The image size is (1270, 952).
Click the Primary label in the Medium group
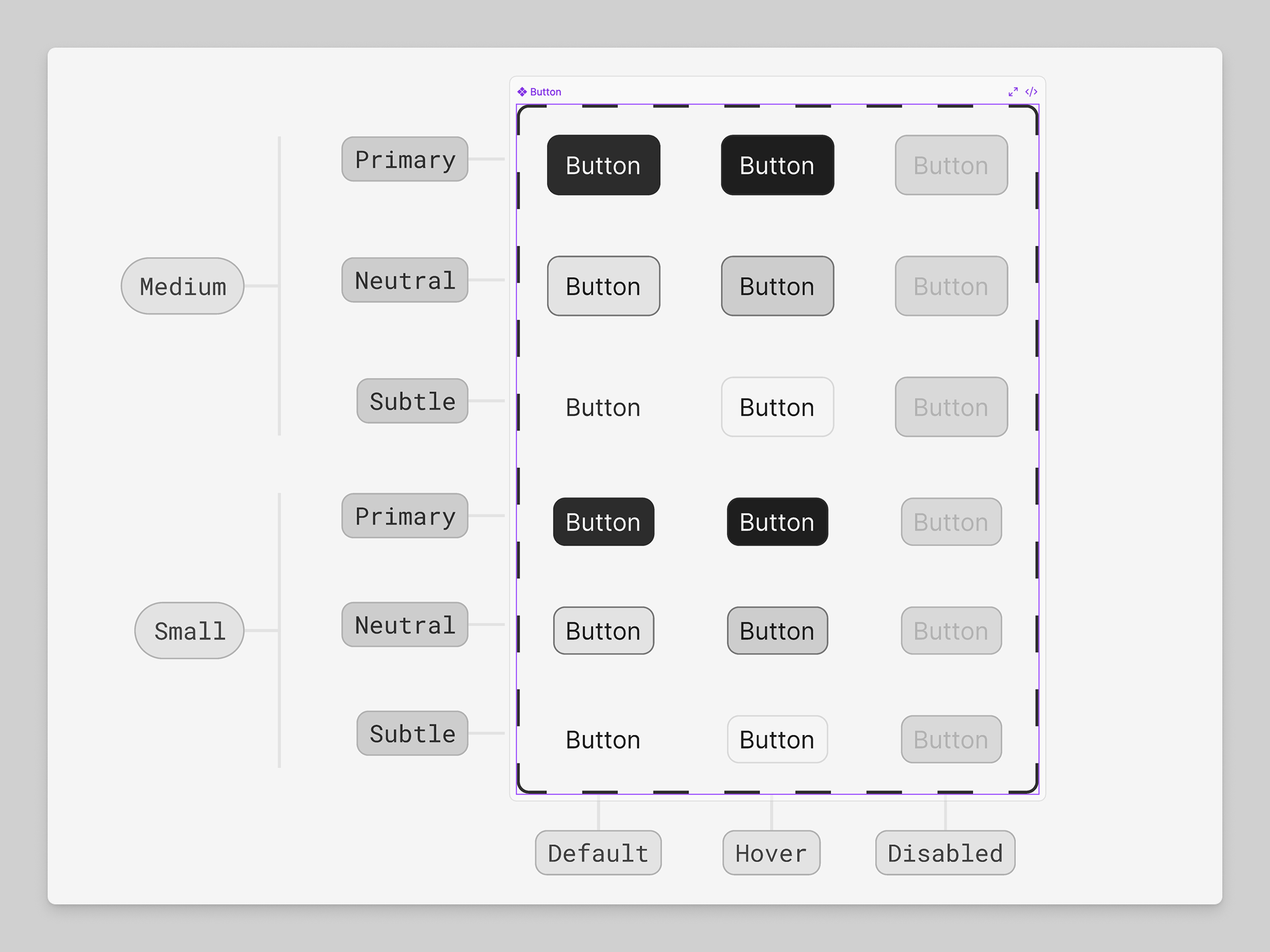tap(404, 159)
